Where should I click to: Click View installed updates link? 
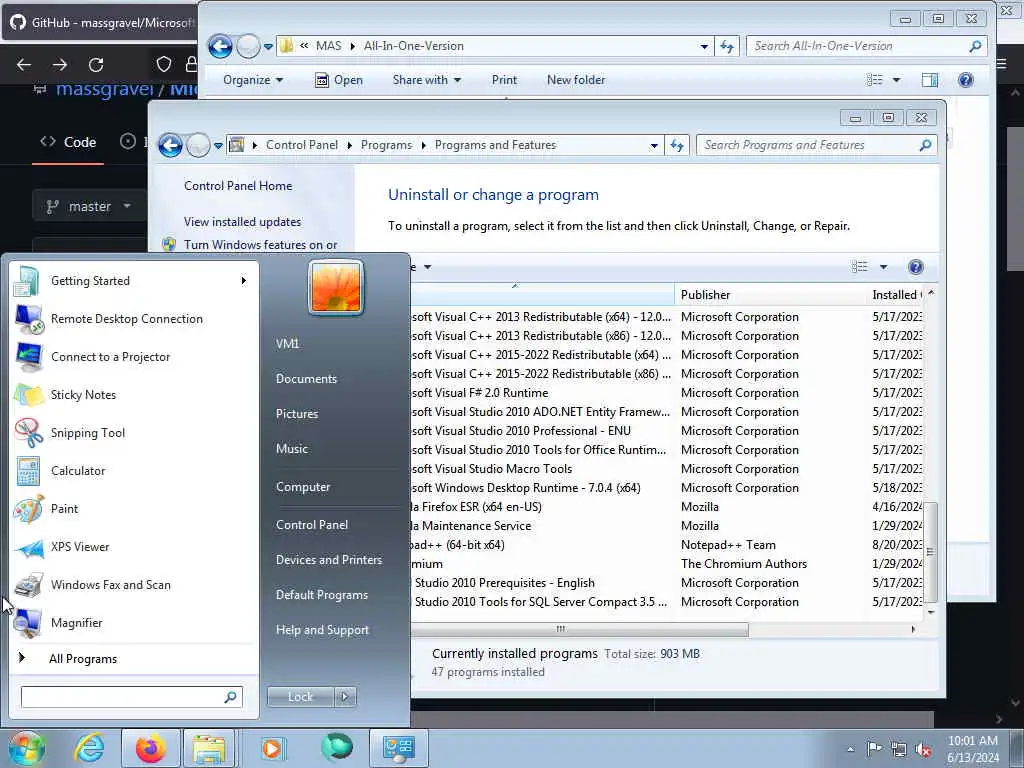[242, 221]
